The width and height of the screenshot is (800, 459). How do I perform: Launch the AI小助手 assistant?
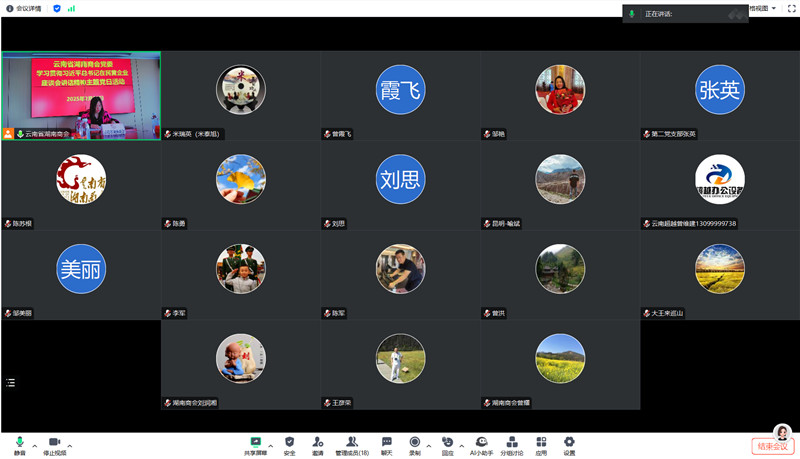point(481,444)
